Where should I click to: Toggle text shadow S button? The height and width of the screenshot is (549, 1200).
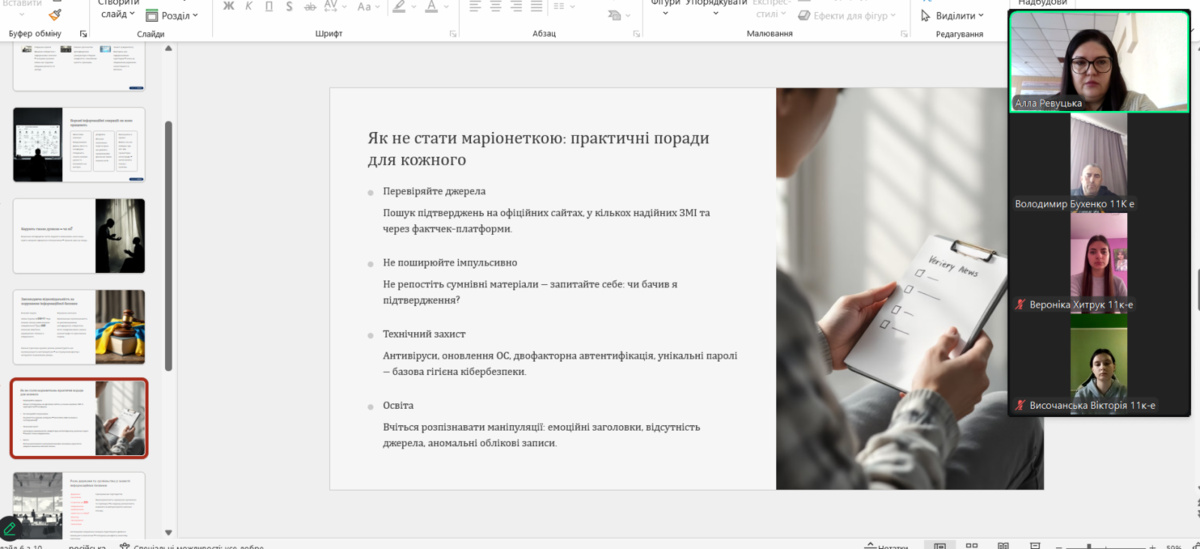(x=289, y=7)
